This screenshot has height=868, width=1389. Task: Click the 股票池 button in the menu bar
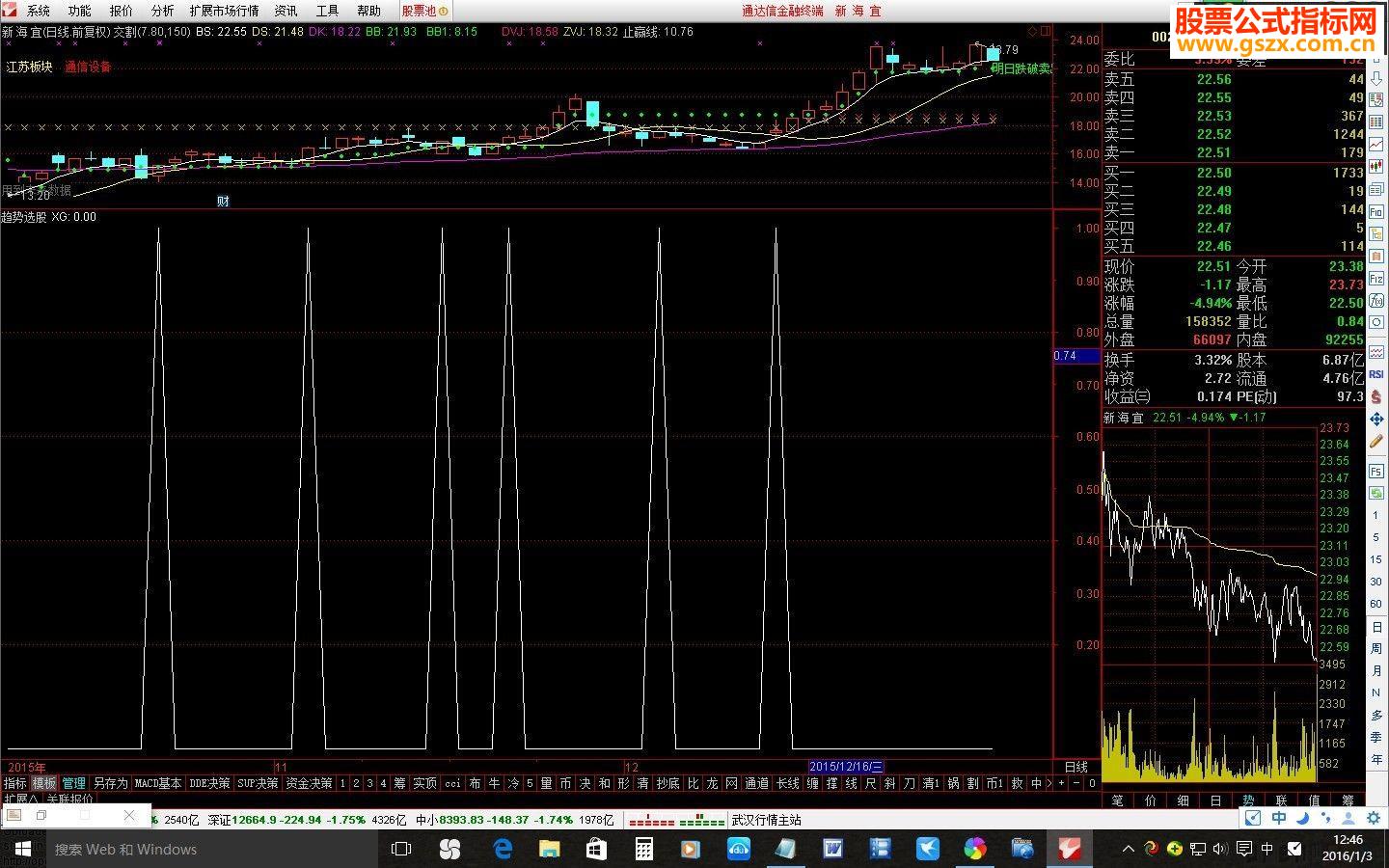(x=424, y=11)
